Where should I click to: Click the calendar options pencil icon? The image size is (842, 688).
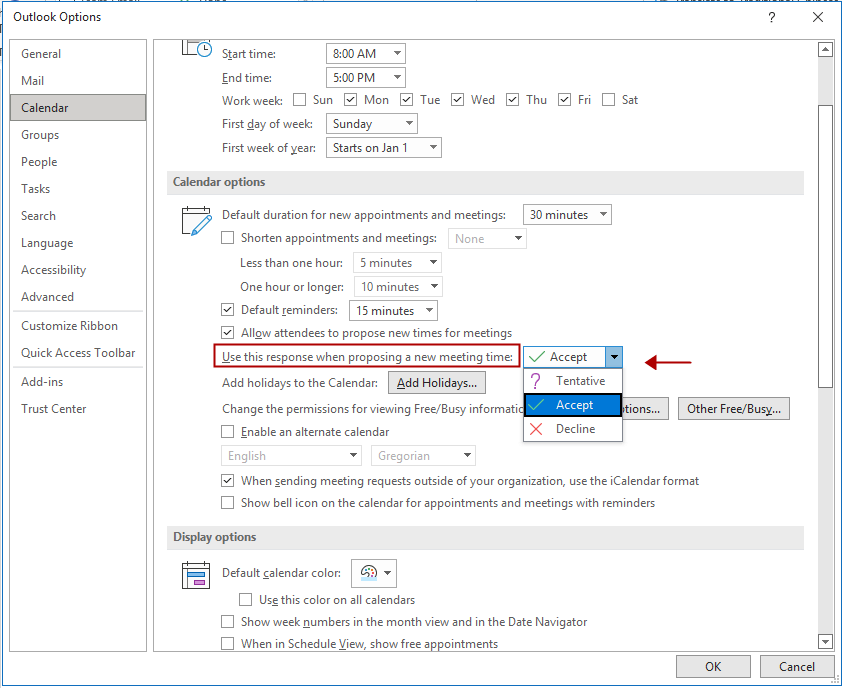196,220
